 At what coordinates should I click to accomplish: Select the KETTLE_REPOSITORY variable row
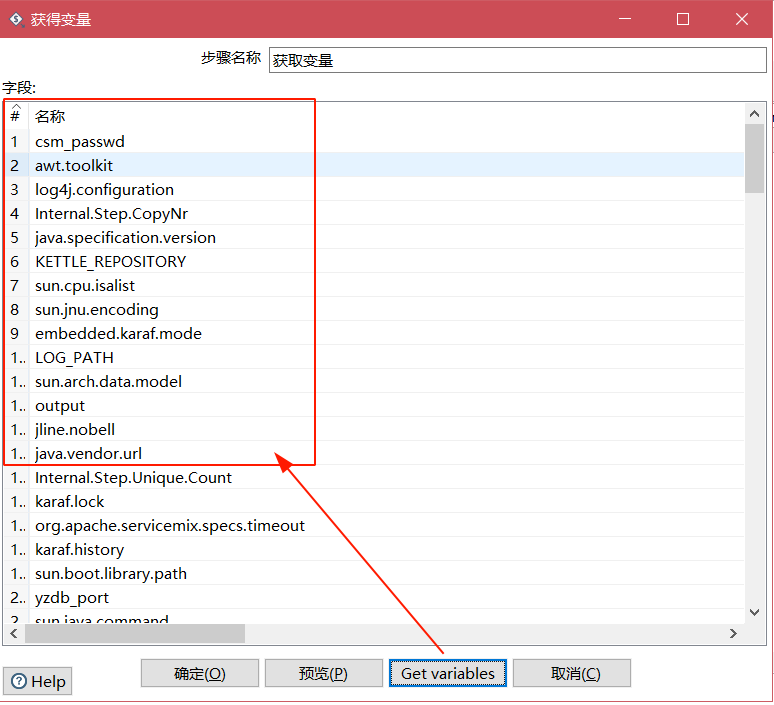(110, 262)
